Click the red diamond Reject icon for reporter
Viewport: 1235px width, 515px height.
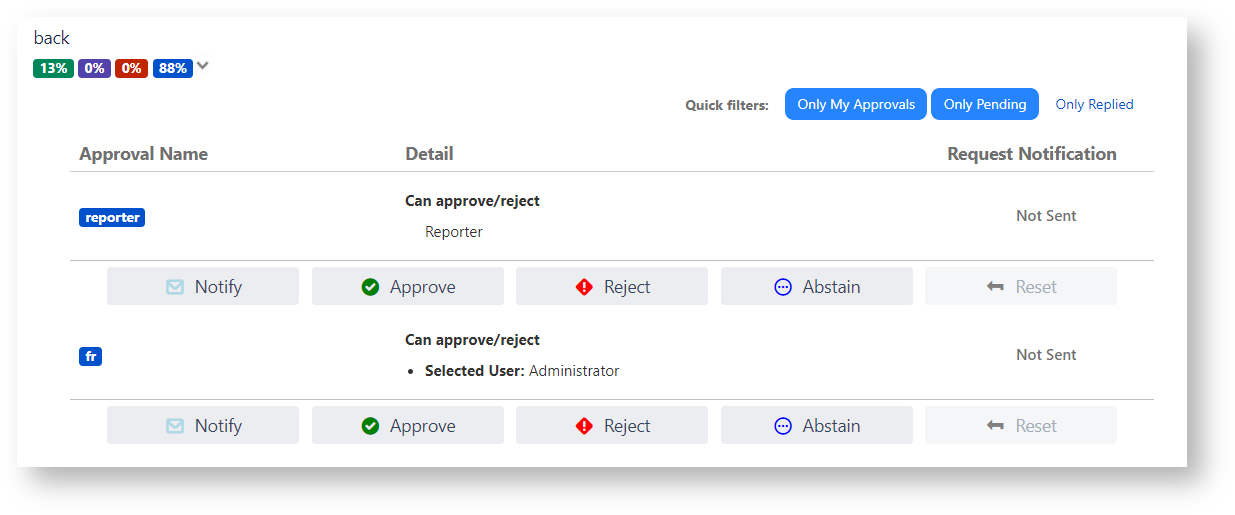(x=584, y=287)
